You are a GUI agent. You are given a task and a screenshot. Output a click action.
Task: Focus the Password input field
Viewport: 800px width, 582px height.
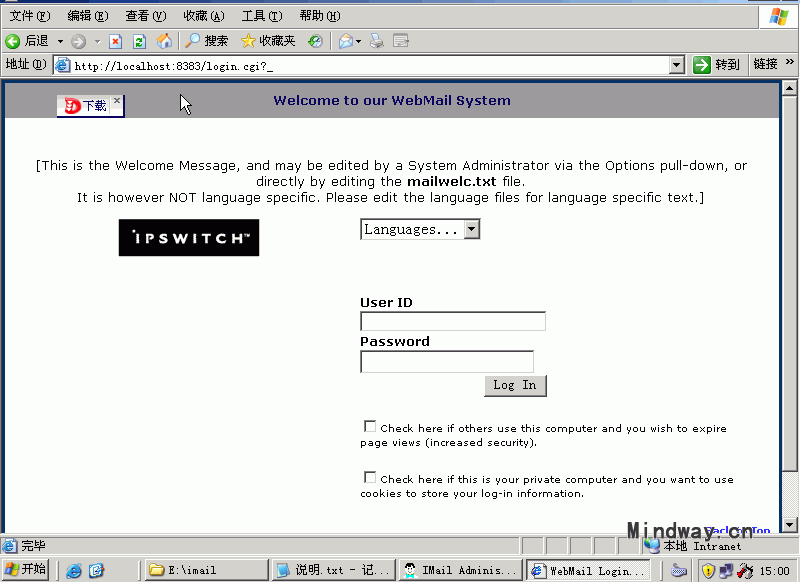tap(446, 361)
